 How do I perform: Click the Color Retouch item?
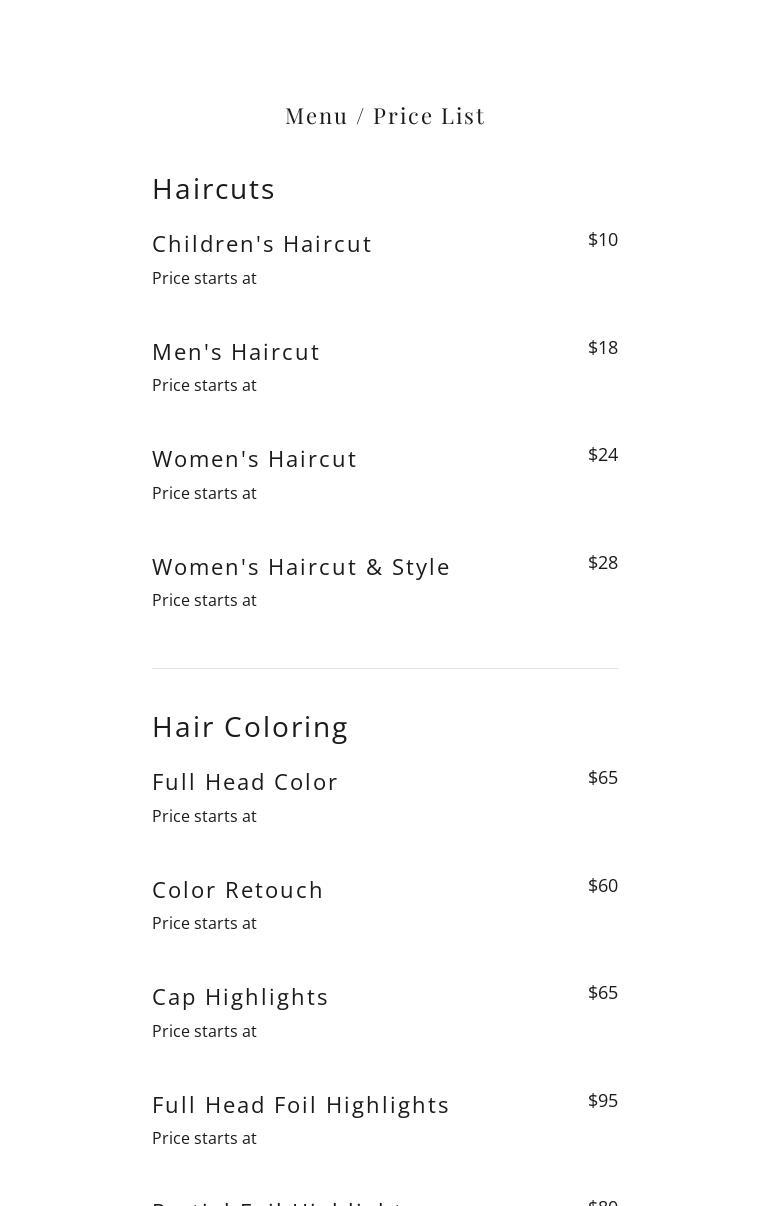pyautogui.click(x=238, y=890)
